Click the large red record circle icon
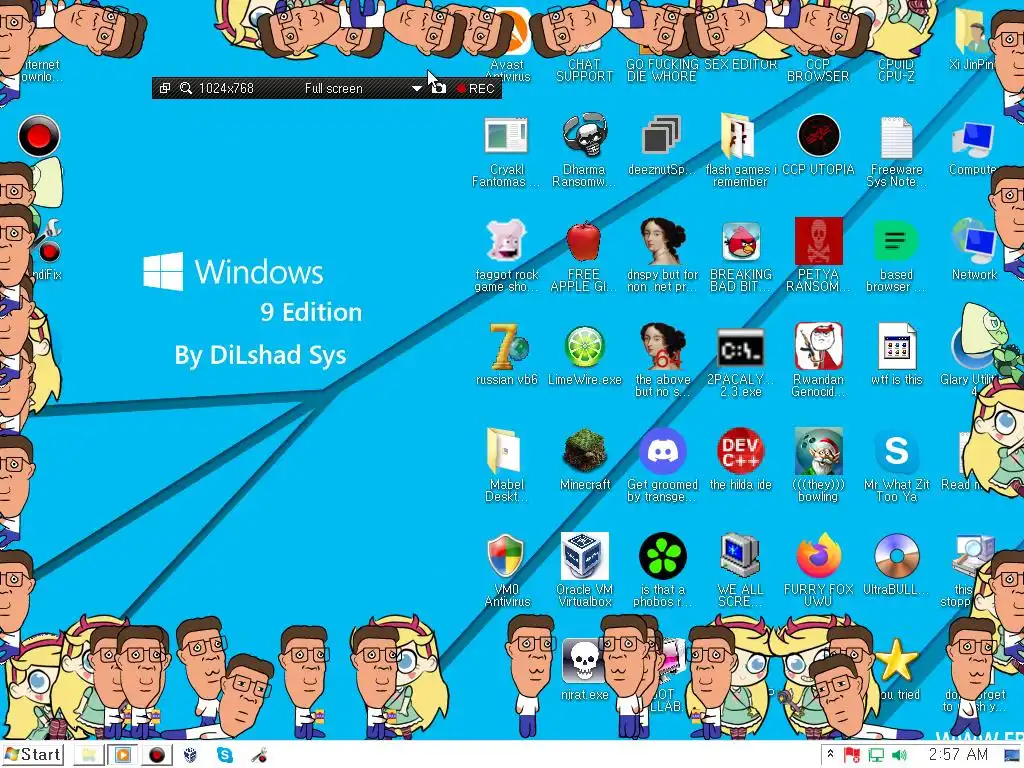Image resolution: width=1024 pixels, height=768 pixels. tap(39, 136)
